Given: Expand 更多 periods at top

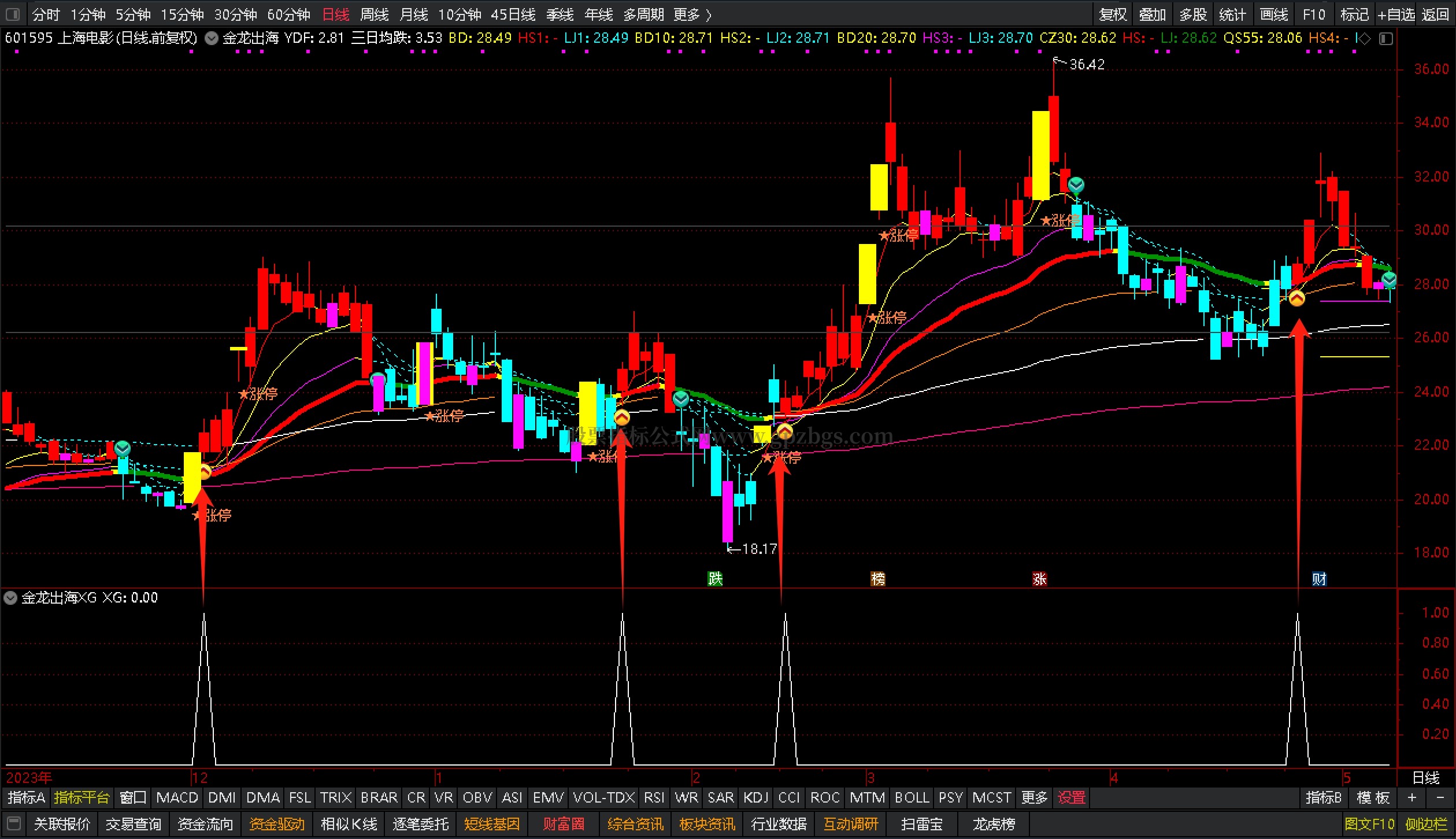Looking at the screenshot, I should [692, 14].
